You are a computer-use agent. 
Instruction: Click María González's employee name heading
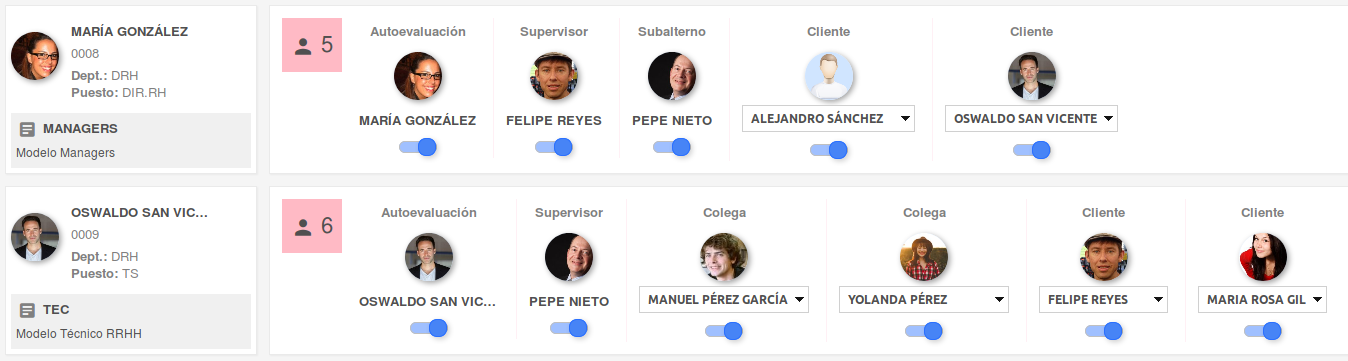[x=130, y=31]
